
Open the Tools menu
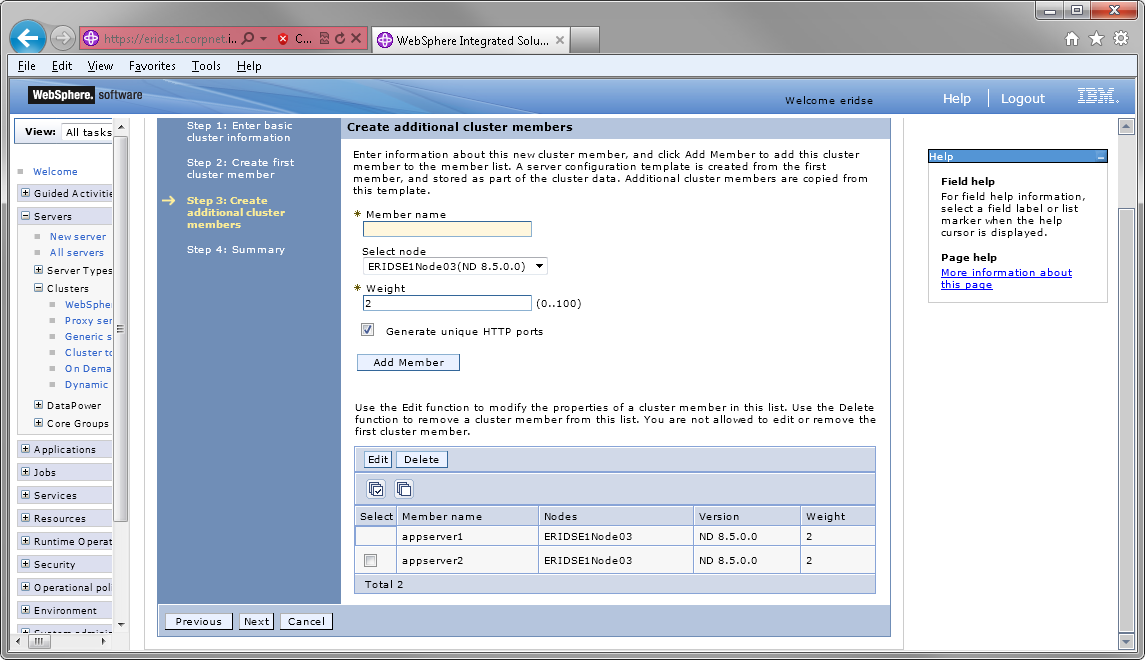pyautogui.click(x=206, y=66)
